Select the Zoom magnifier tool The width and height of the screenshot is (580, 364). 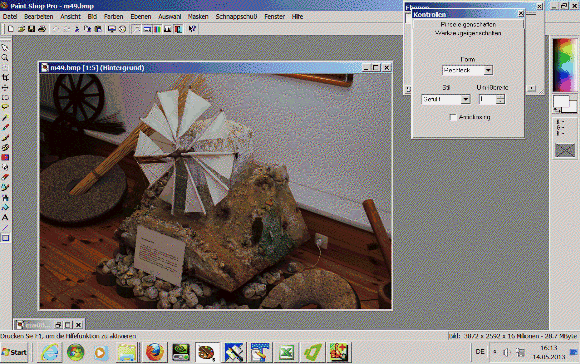click(x=5, y=58)
